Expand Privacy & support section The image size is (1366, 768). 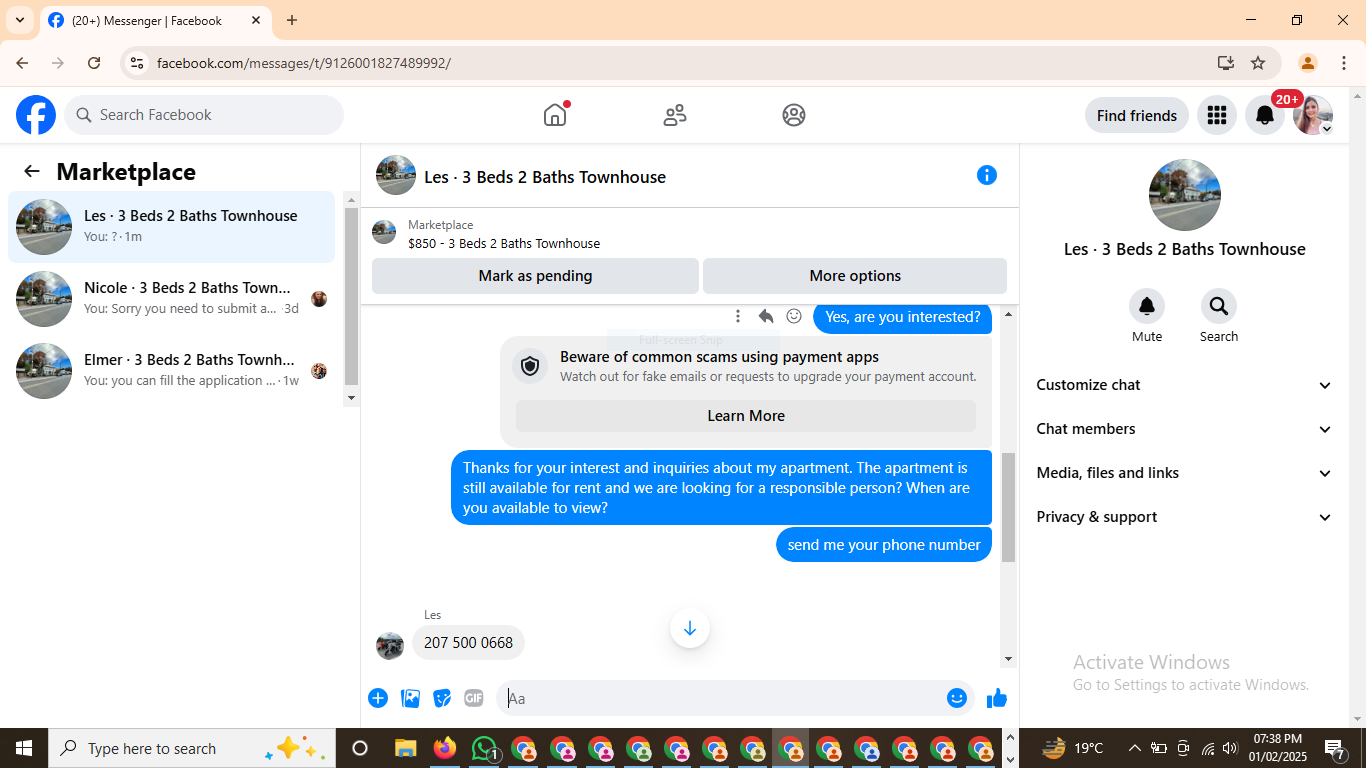(1185, 517)
